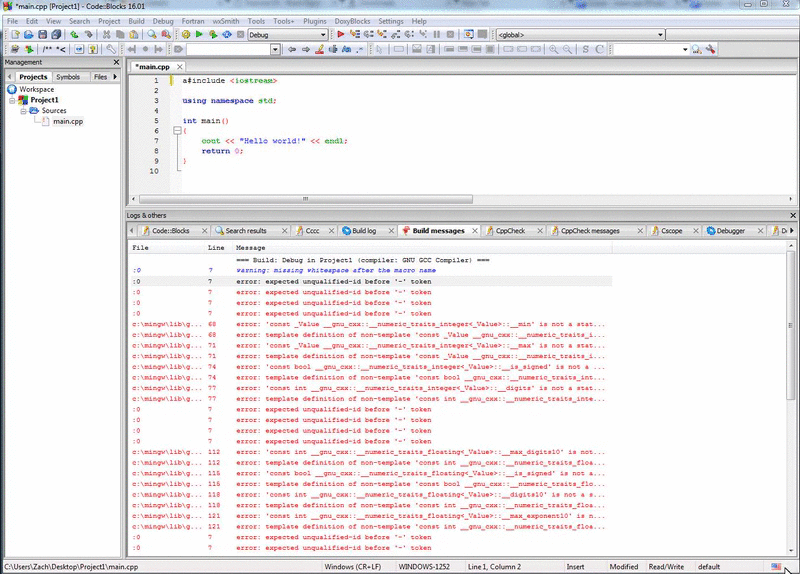Image resolution: width=800 pixels, height=574 pixels.
Task: Collapse the Project1 tree node
Action: [12, 101]
